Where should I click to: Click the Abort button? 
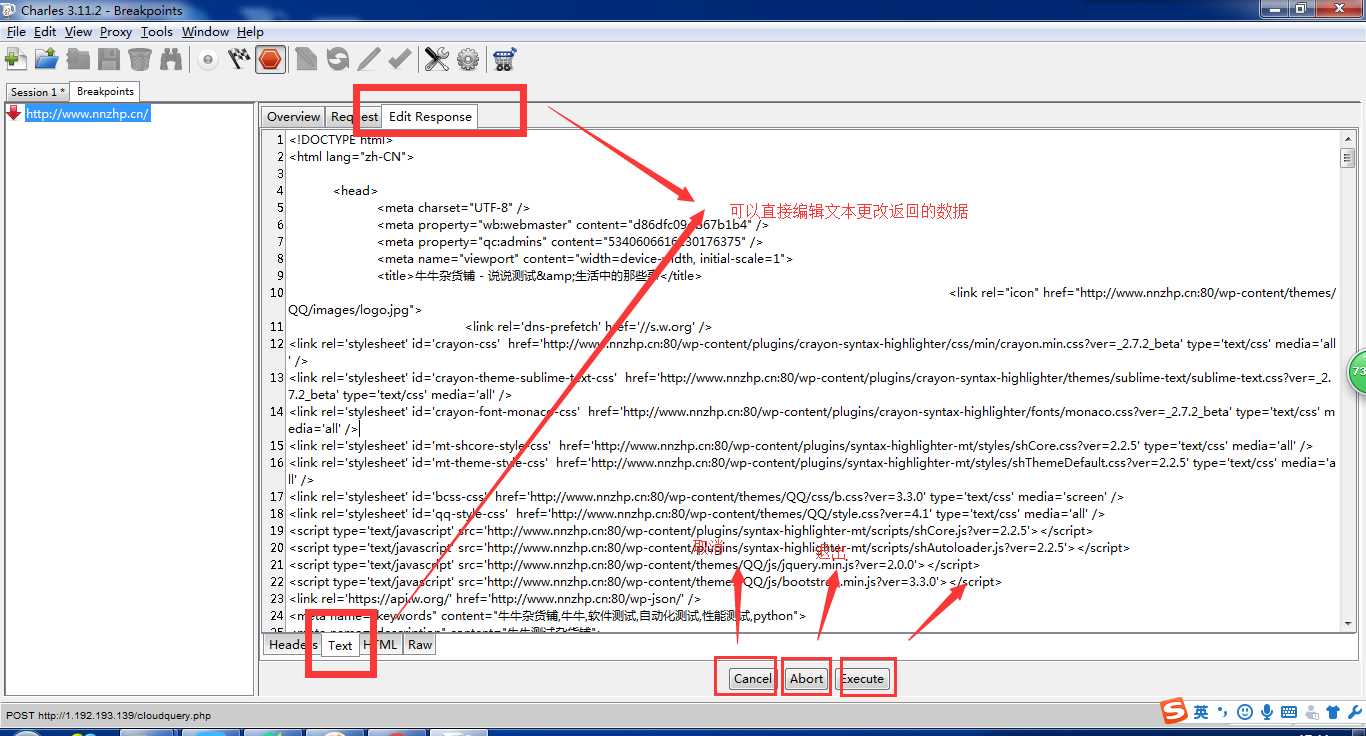(x=806, y=678)
